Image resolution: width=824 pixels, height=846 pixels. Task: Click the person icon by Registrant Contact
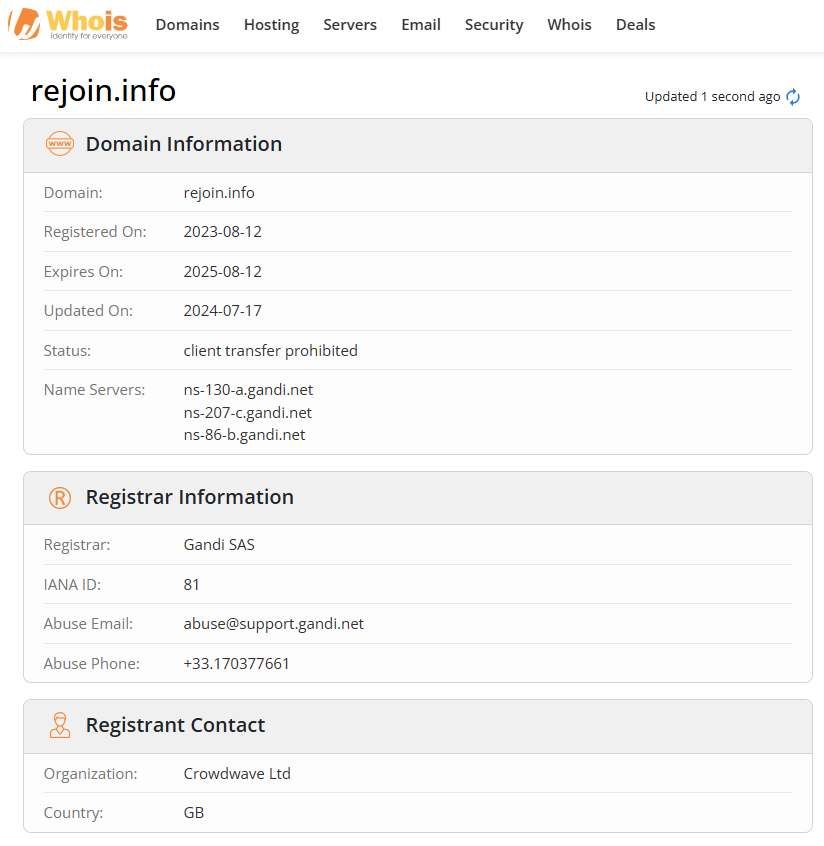coord(60,725)
